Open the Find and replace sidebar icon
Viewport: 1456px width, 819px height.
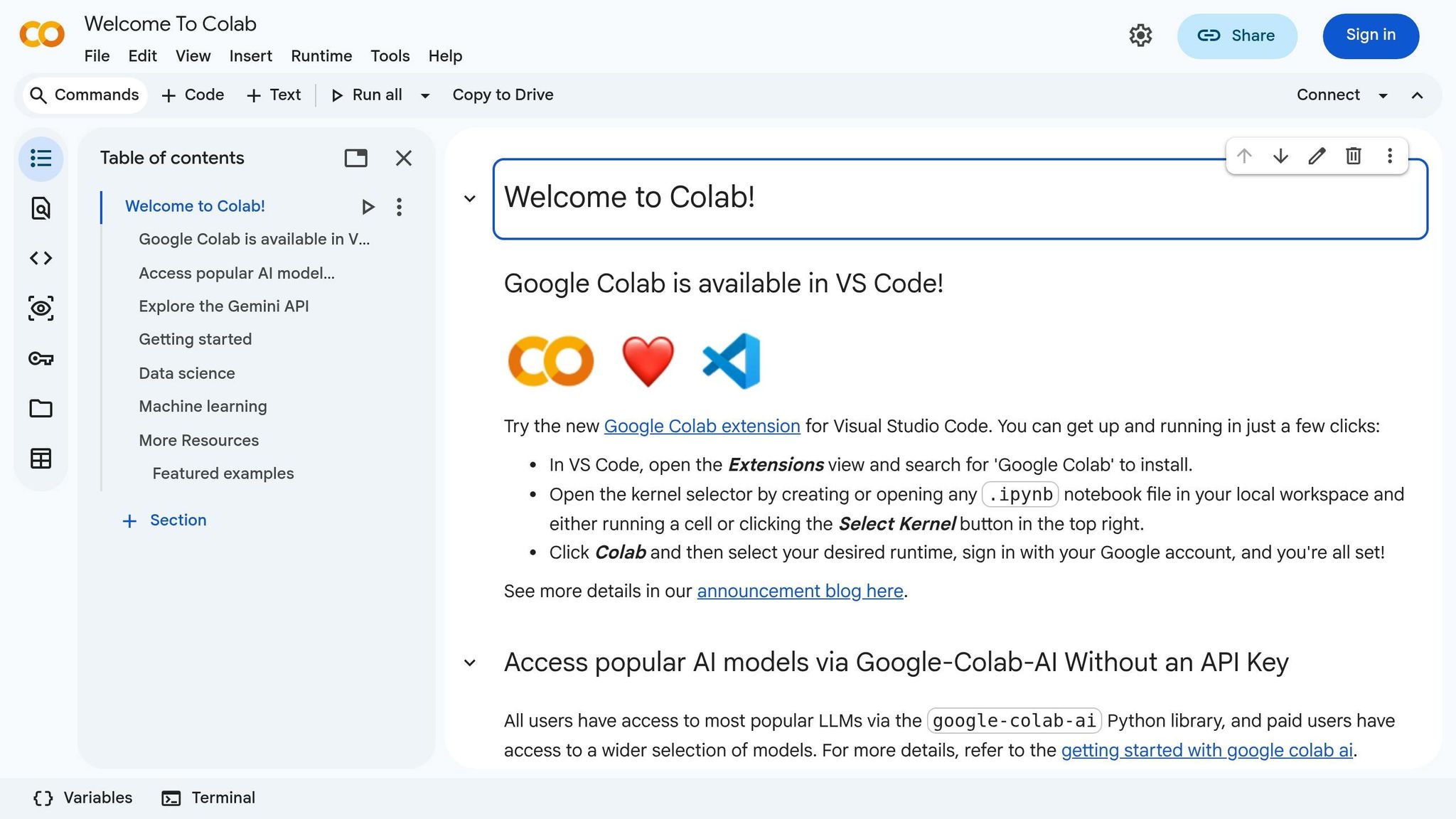coord(41,208)
